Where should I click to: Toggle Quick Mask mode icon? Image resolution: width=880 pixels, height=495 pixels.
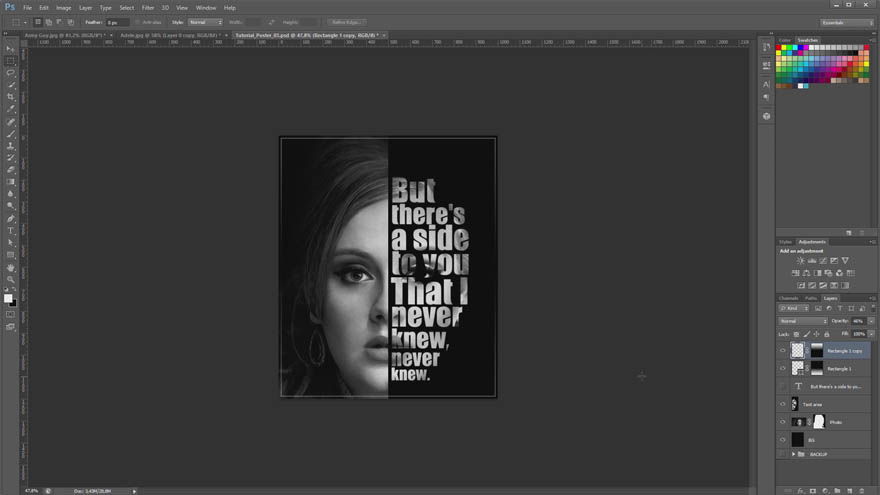(x=10, y=315)
